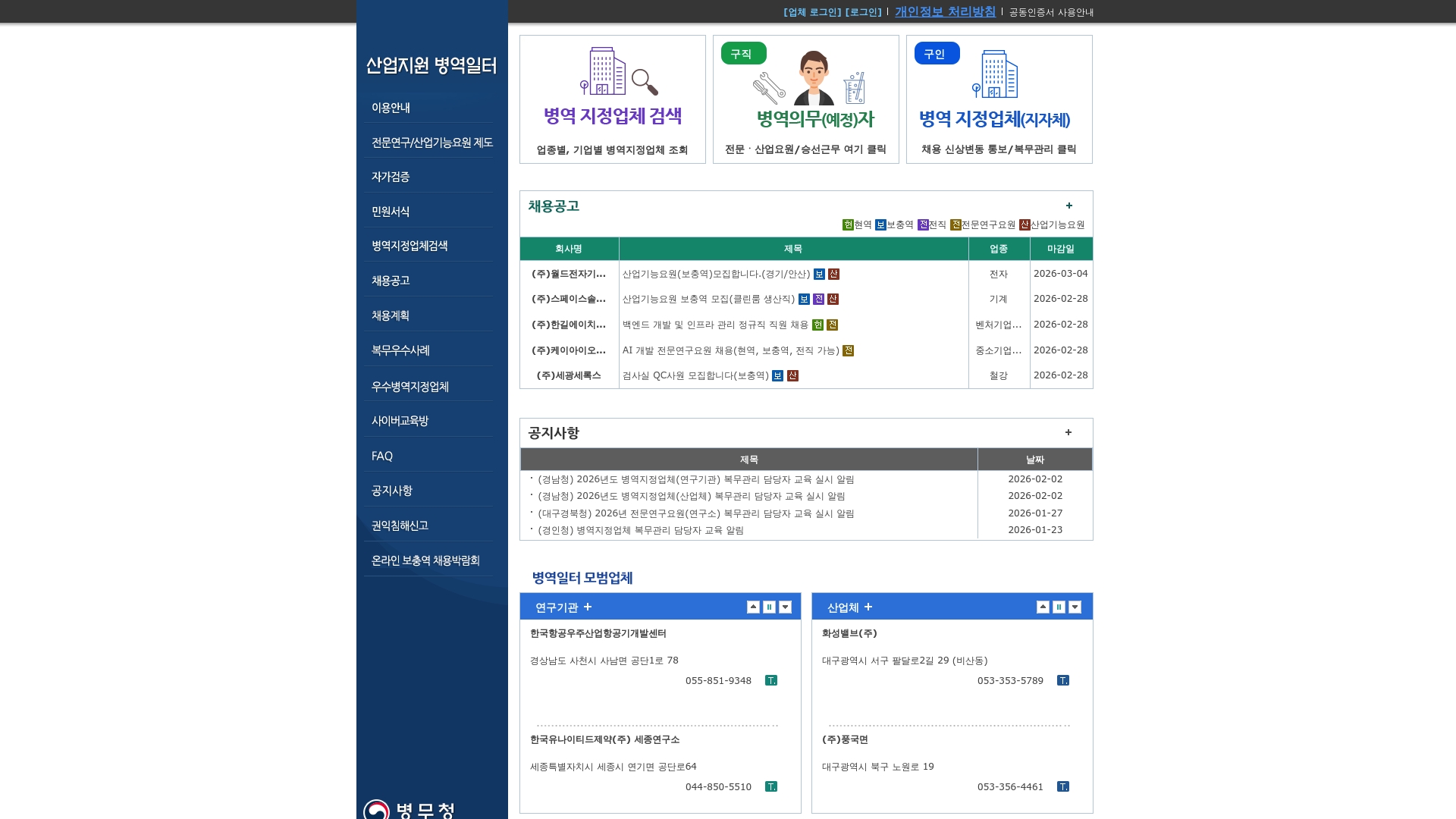Click the T. phone icon next to 053-353-5789
Viewport: 1456px width, 819px height.
[x=1063, y=680]
